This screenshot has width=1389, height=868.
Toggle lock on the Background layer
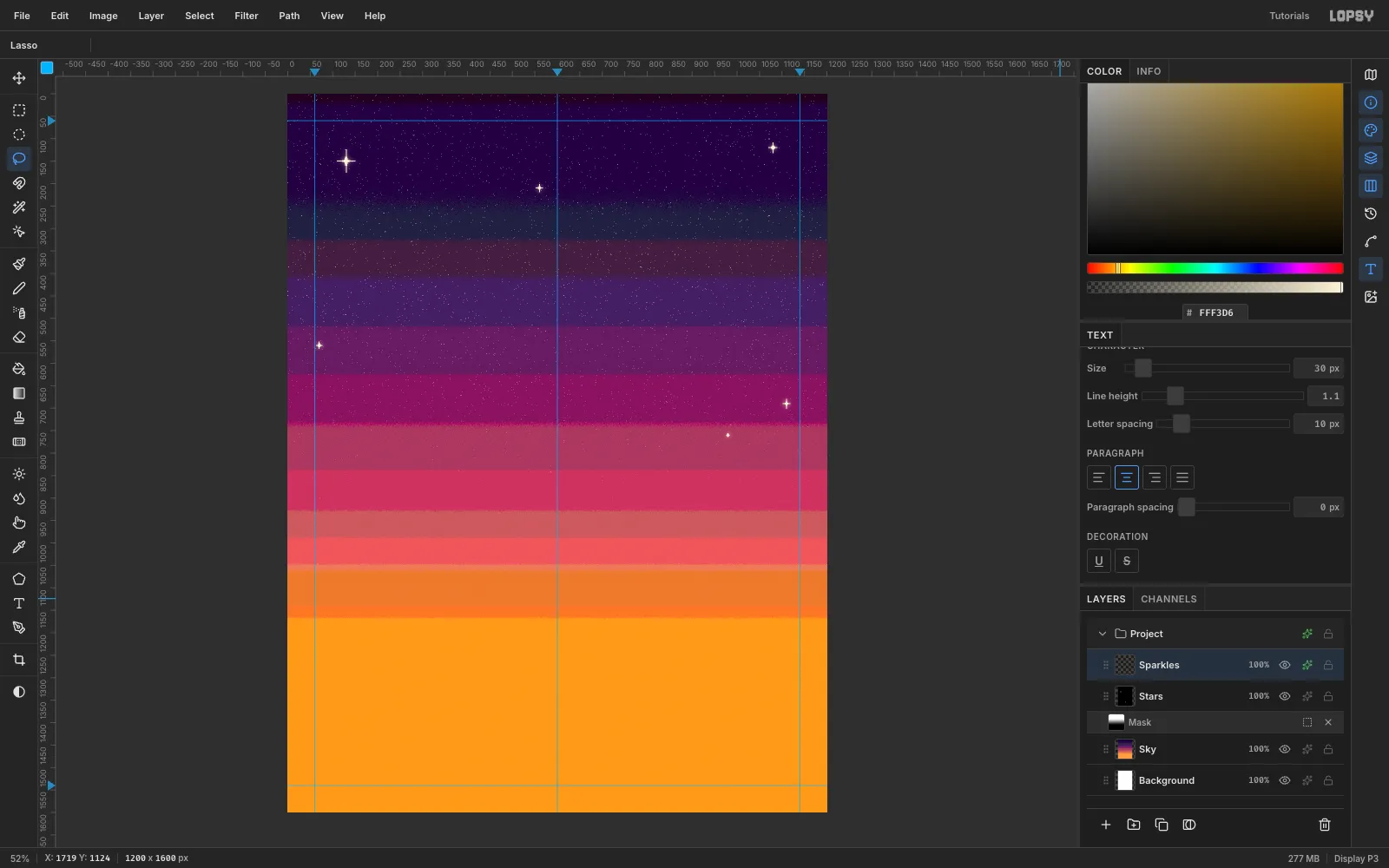[1328, 780]
